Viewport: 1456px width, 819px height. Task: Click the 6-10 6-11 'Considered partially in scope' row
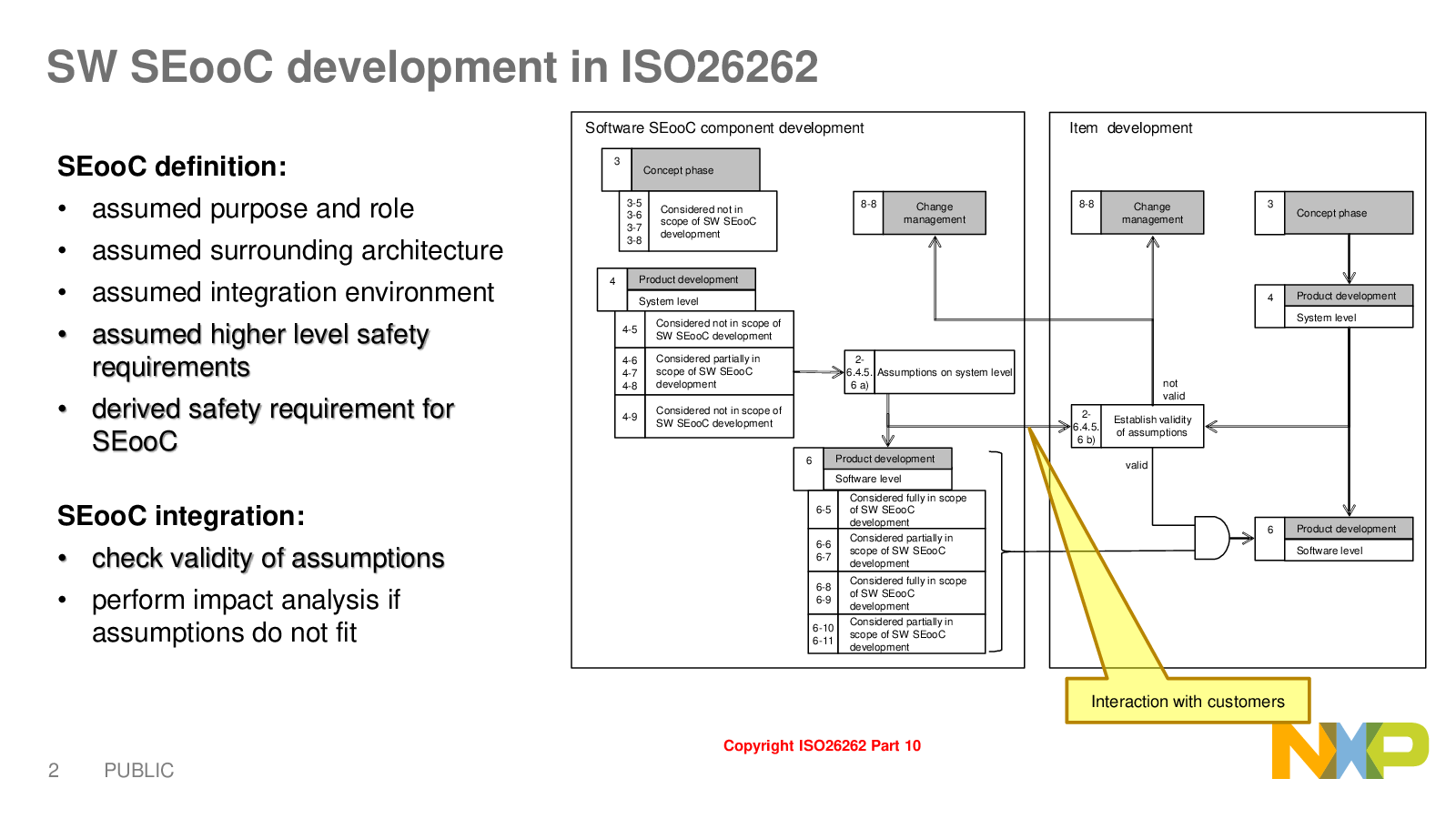[897, 634]
